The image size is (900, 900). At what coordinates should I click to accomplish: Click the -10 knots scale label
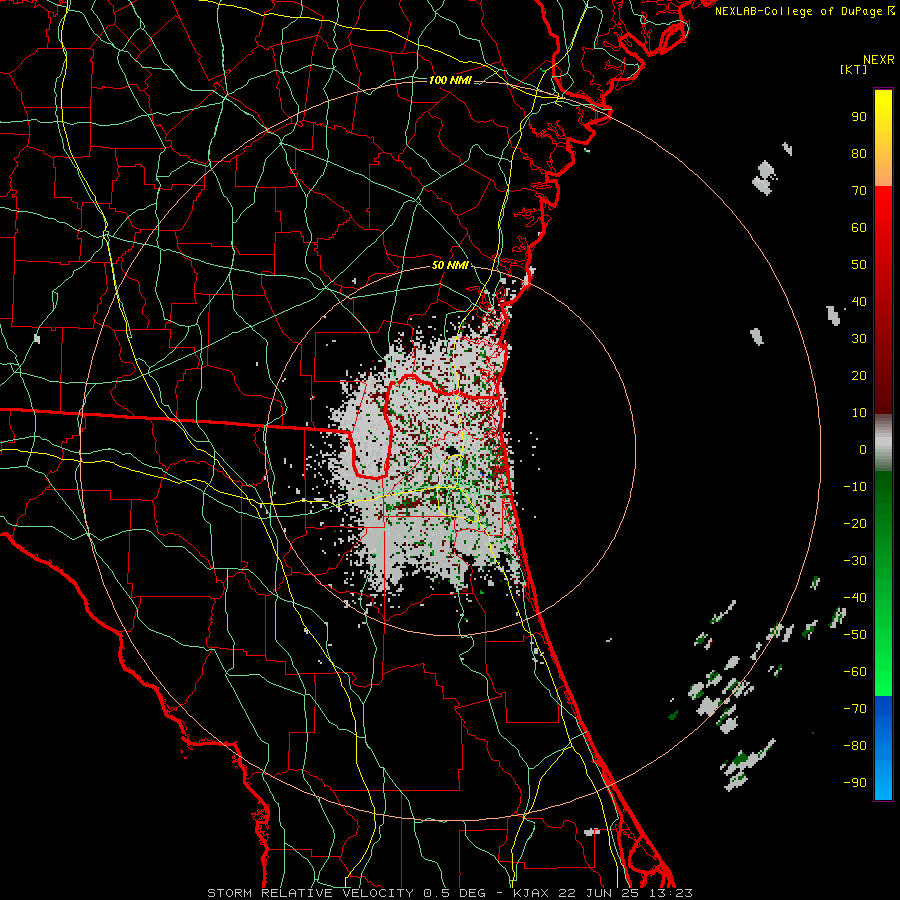click(x=855, y=487)
